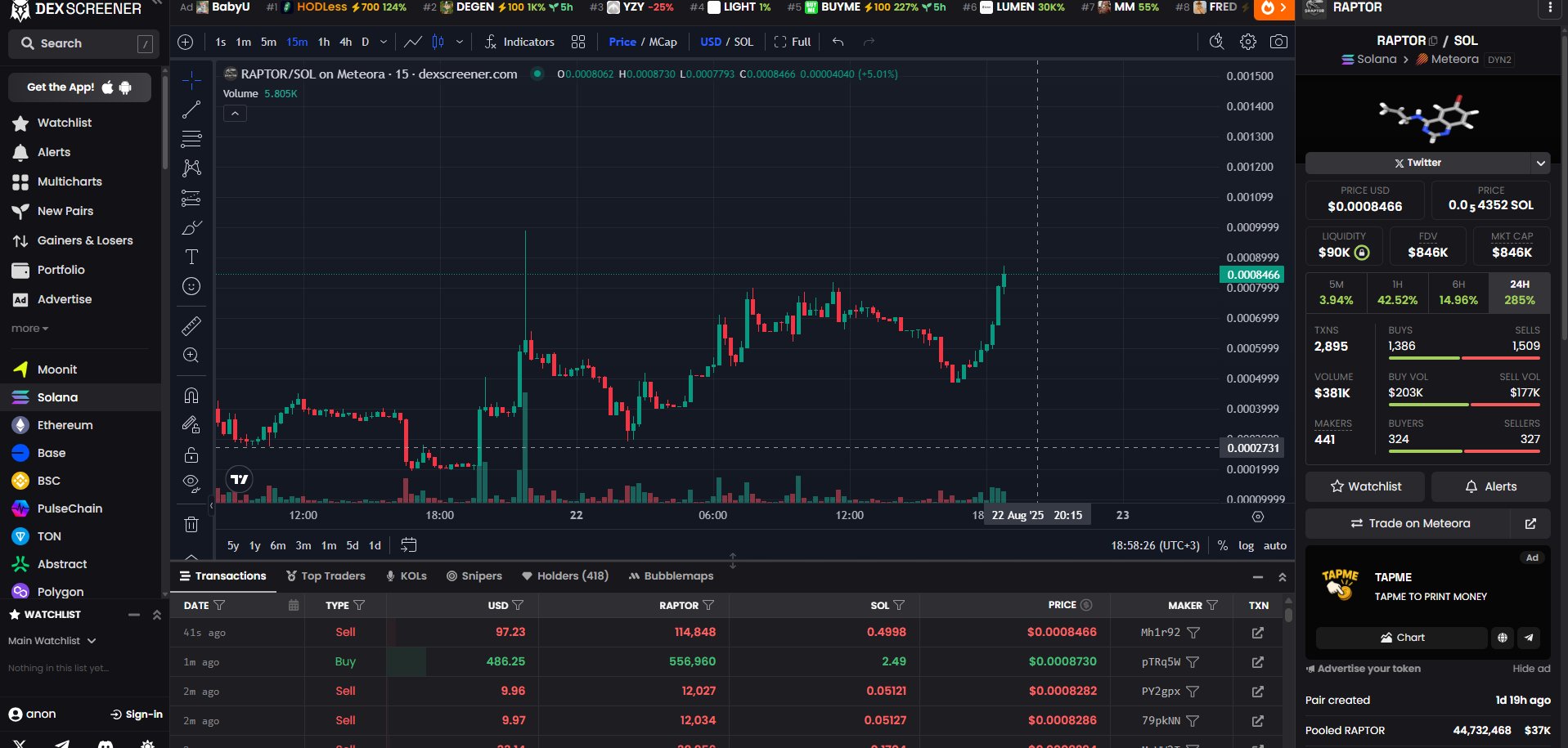The image size is (1568, 748).
Task: Open the RAPTOR three-dot options menu
Action: coord(1550,8)
